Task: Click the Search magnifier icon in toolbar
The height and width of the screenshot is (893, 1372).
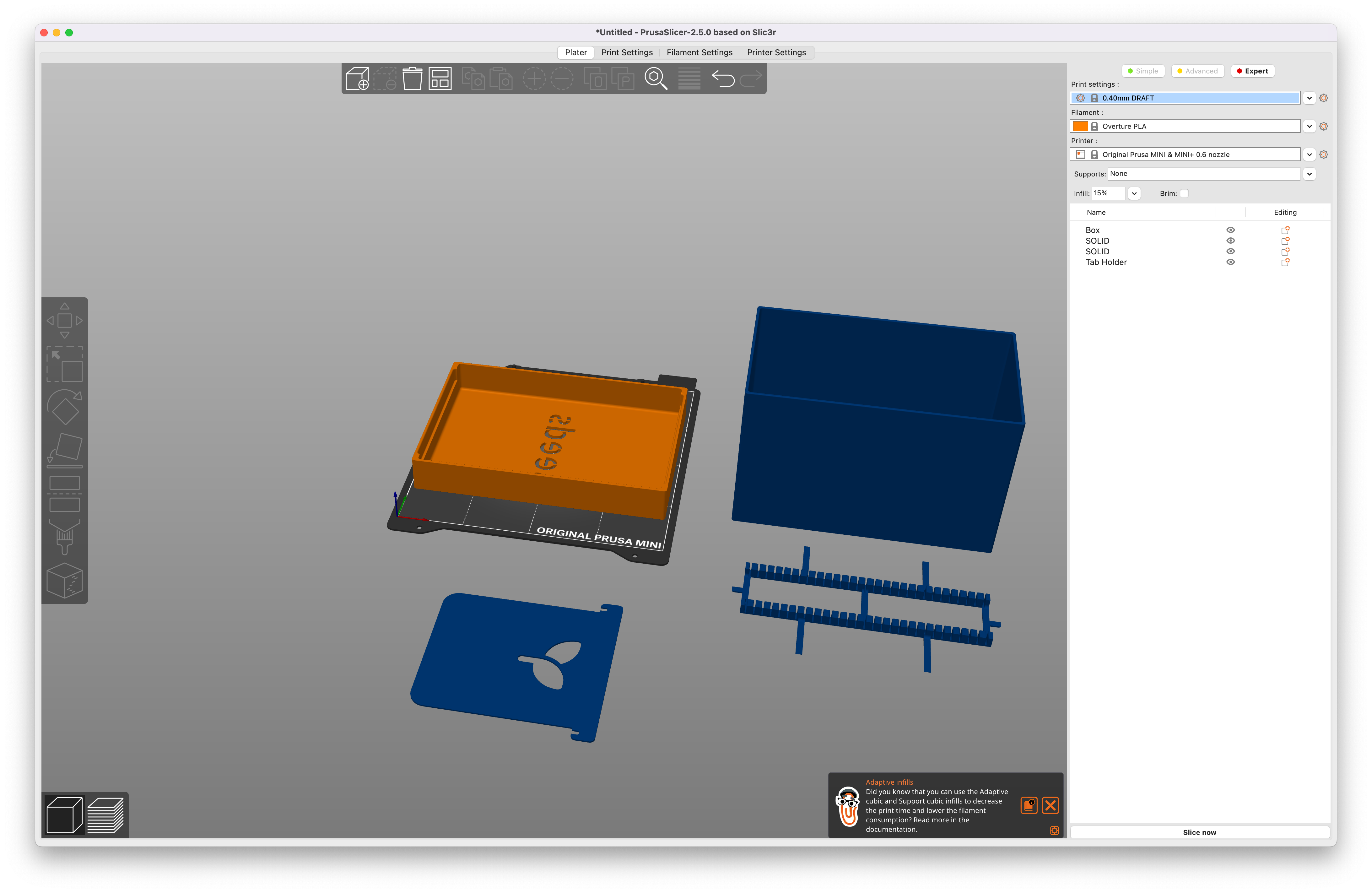Action: click(656, 78)
